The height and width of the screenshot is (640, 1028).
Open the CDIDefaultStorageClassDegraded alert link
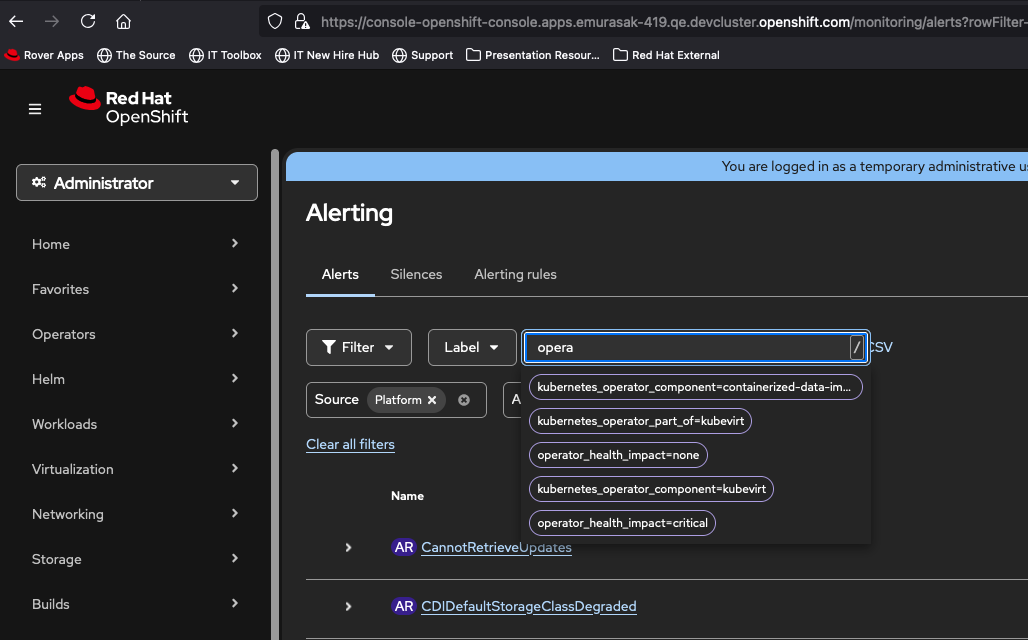[528, 606]
